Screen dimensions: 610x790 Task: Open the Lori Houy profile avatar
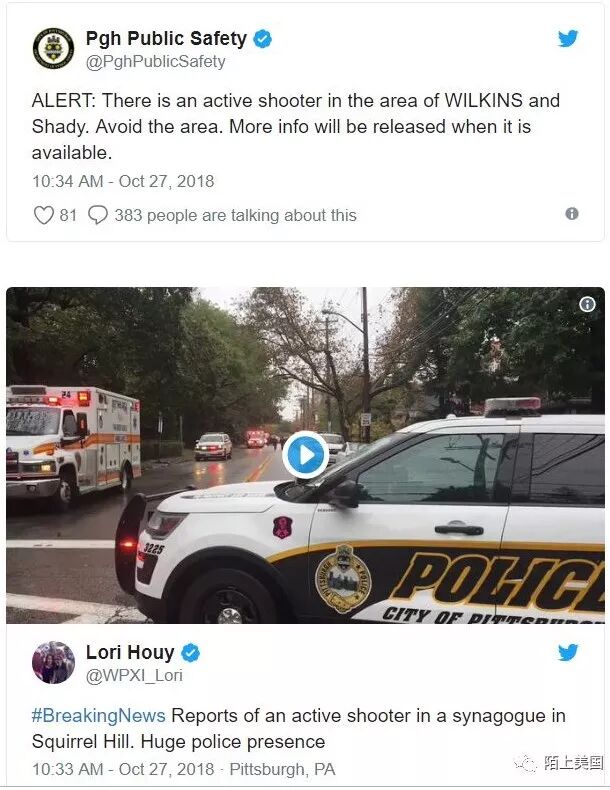tap(53, 663)
